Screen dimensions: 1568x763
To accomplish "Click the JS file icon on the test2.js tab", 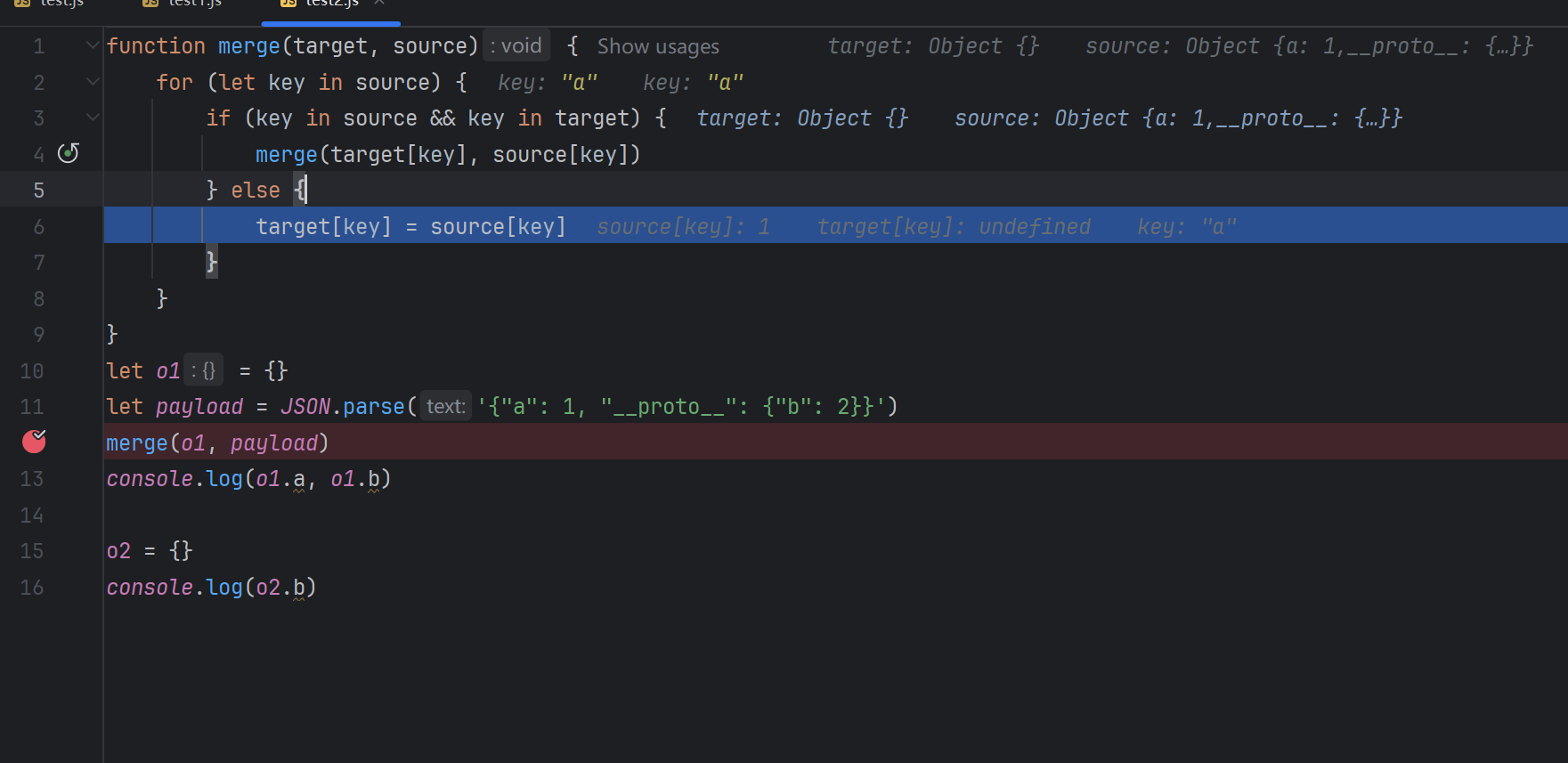I will 288,4.
